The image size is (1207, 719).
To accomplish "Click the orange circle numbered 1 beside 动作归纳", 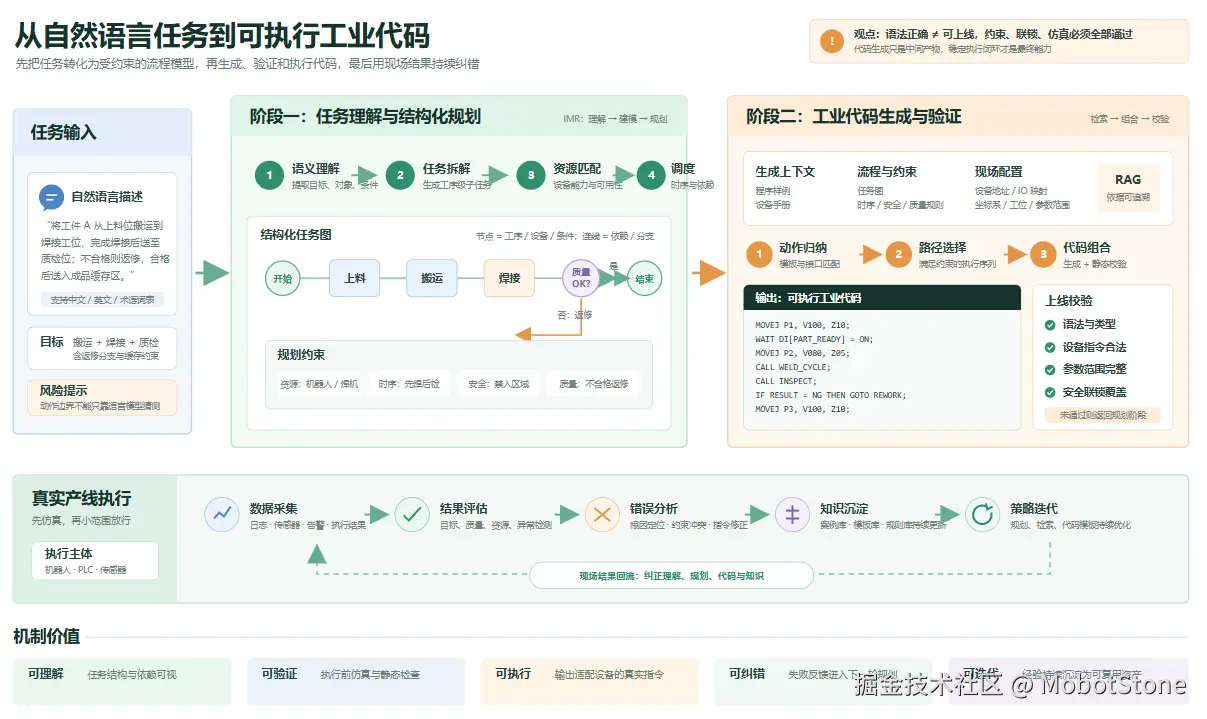I will pyautogui.click(x=759, y=254).
